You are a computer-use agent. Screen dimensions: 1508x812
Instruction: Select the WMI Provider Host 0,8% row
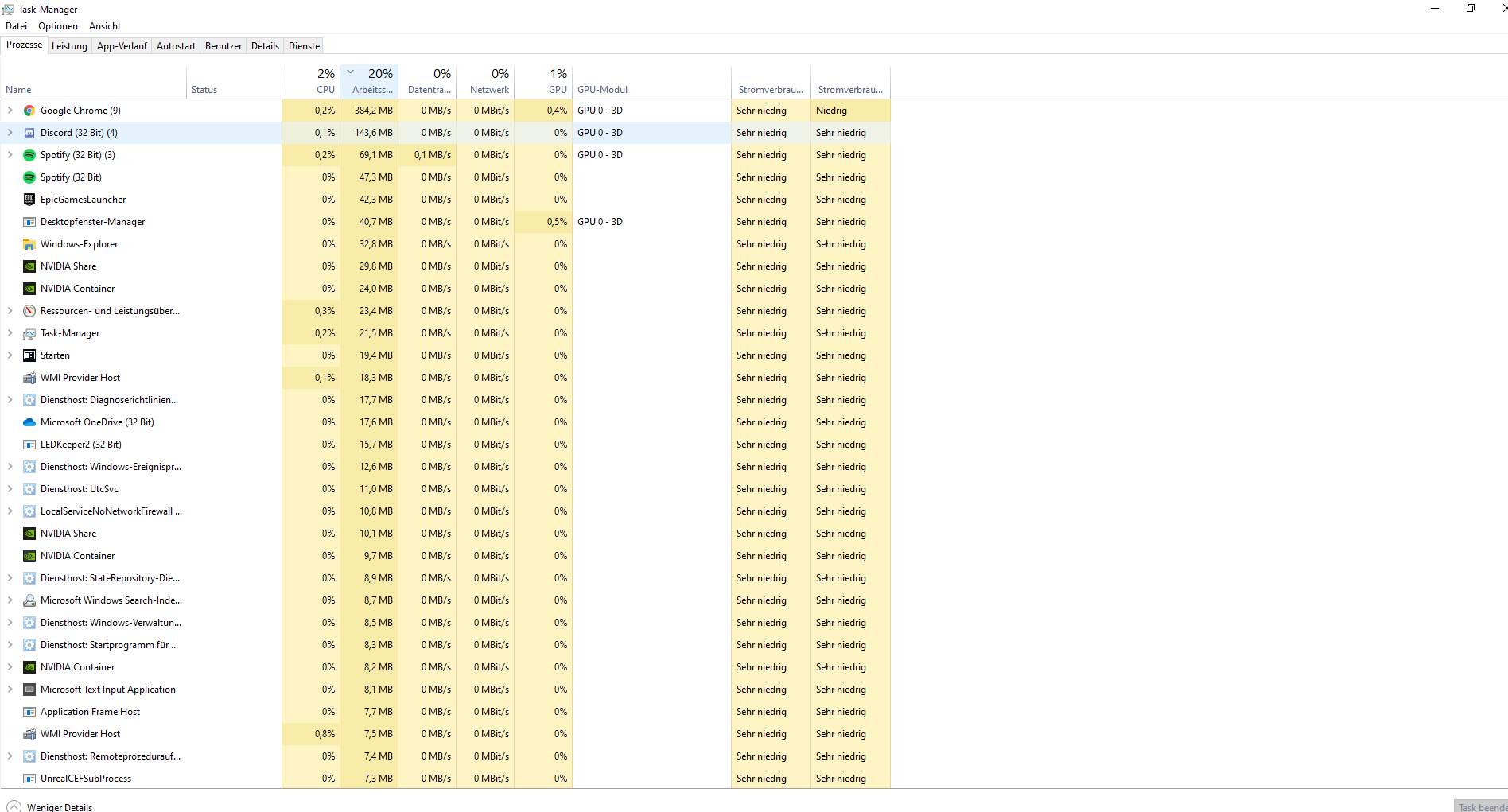(445, 734)
